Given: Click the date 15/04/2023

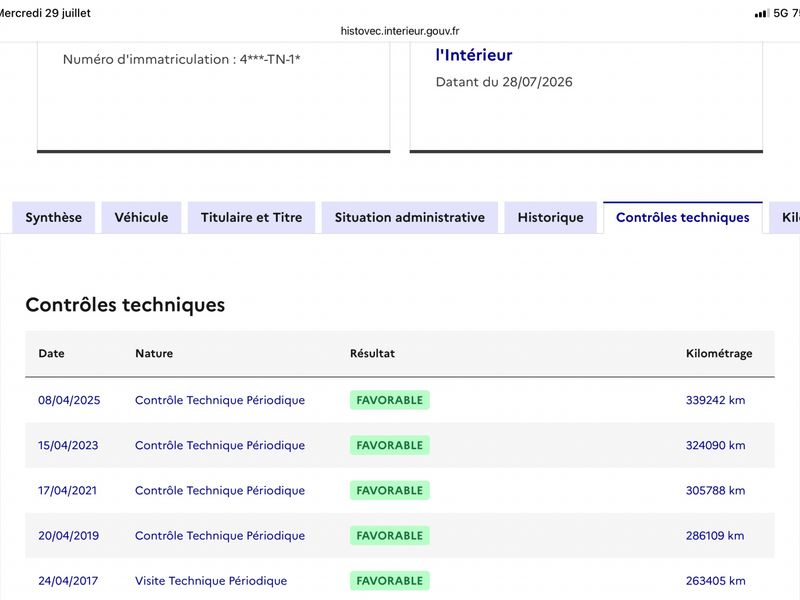Looking at the screenshot, I should point(68,445).
